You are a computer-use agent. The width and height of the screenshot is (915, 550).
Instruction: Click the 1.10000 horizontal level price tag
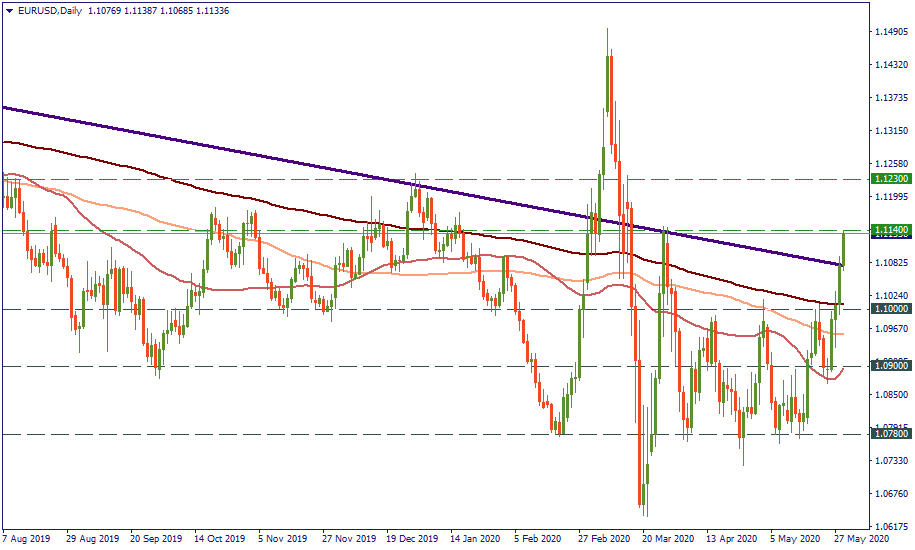[889, 309]
